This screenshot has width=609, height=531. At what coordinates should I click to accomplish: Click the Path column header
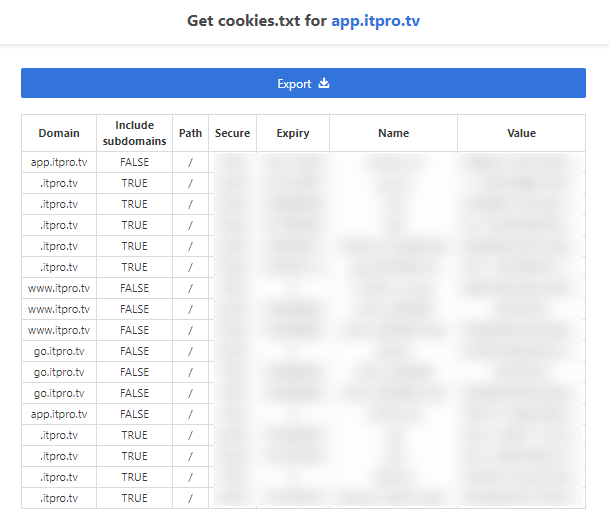point(190,133)
